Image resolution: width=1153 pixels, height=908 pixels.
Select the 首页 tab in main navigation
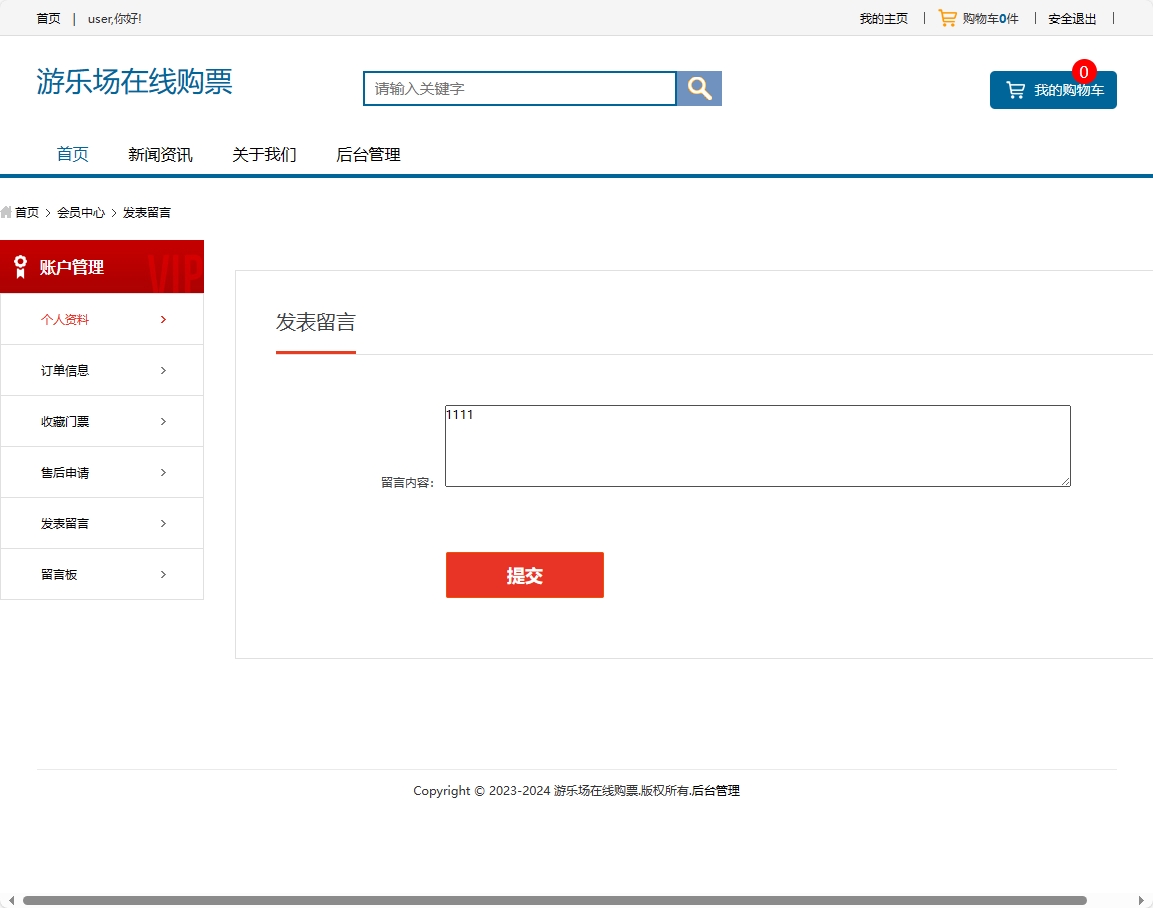[x=71, y=154]
